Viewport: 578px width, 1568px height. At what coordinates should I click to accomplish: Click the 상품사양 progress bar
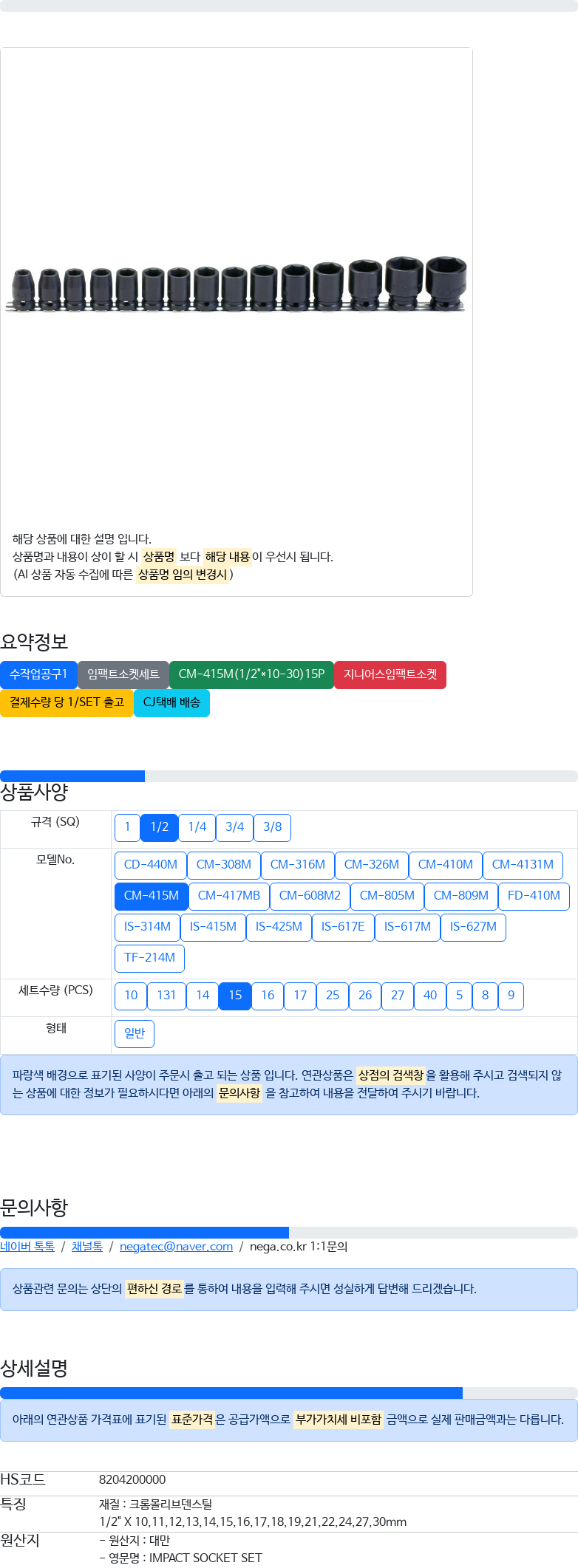289,776
